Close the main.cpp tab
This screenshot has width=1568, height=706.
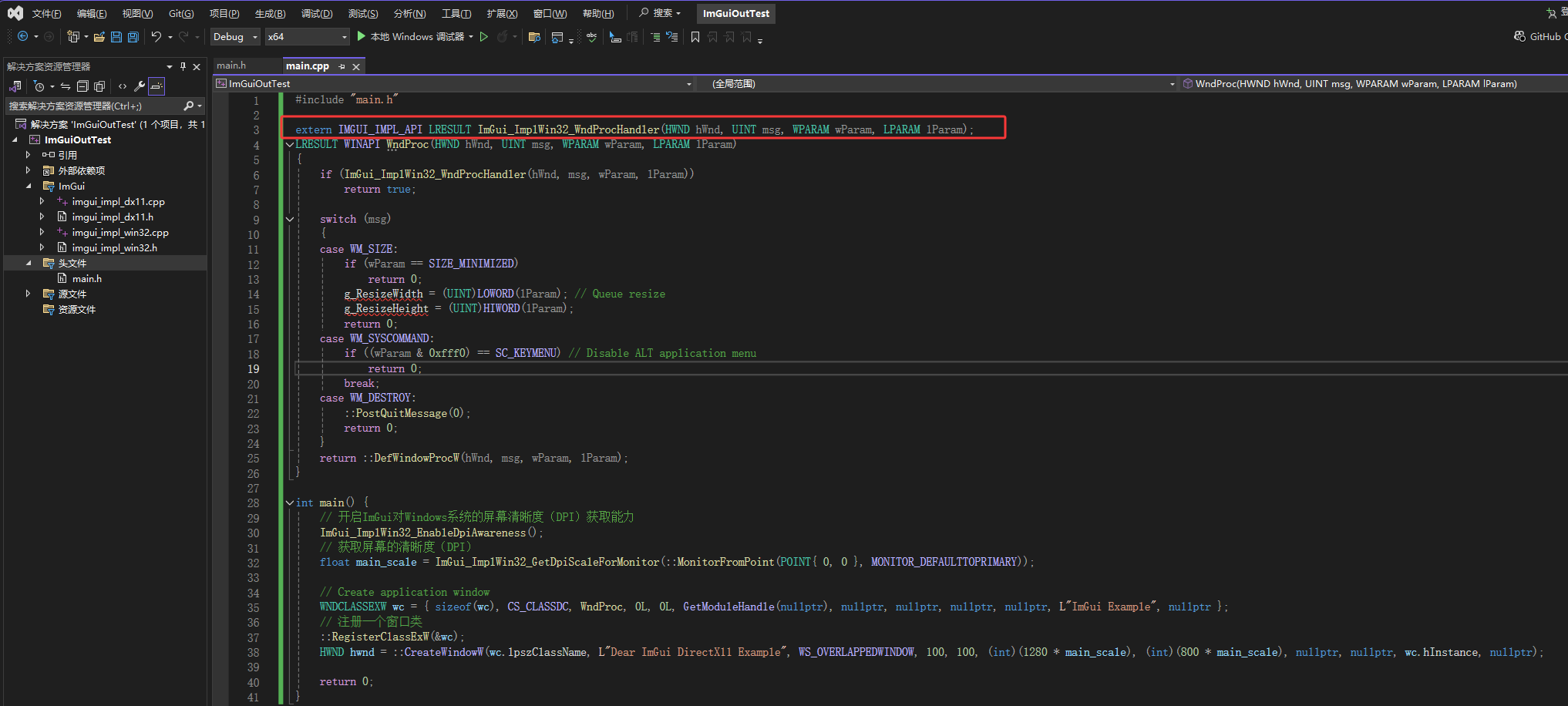[x=356, y=66]
